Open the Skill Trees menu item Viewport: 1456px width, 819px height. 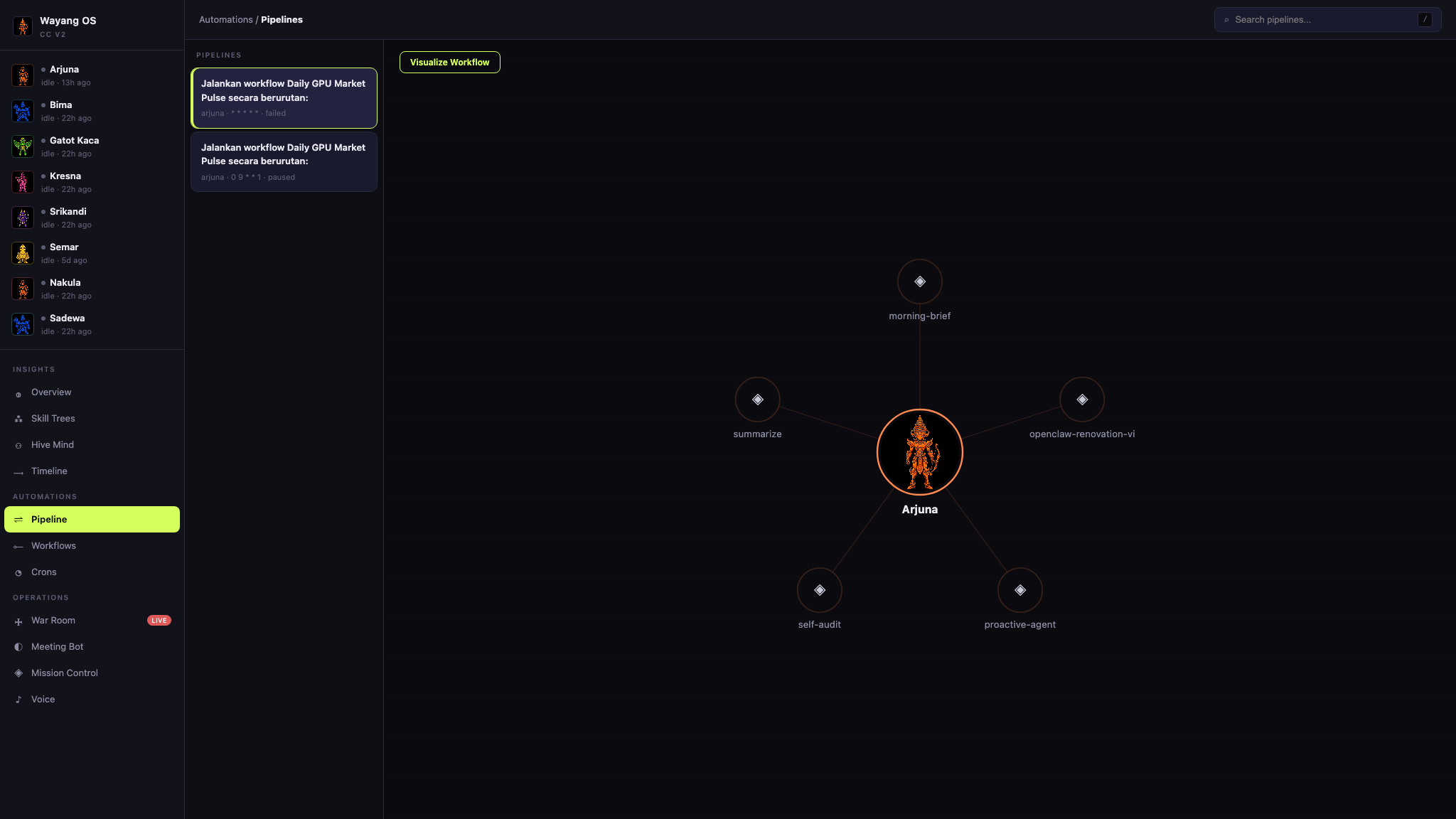[x=92, y=419]
